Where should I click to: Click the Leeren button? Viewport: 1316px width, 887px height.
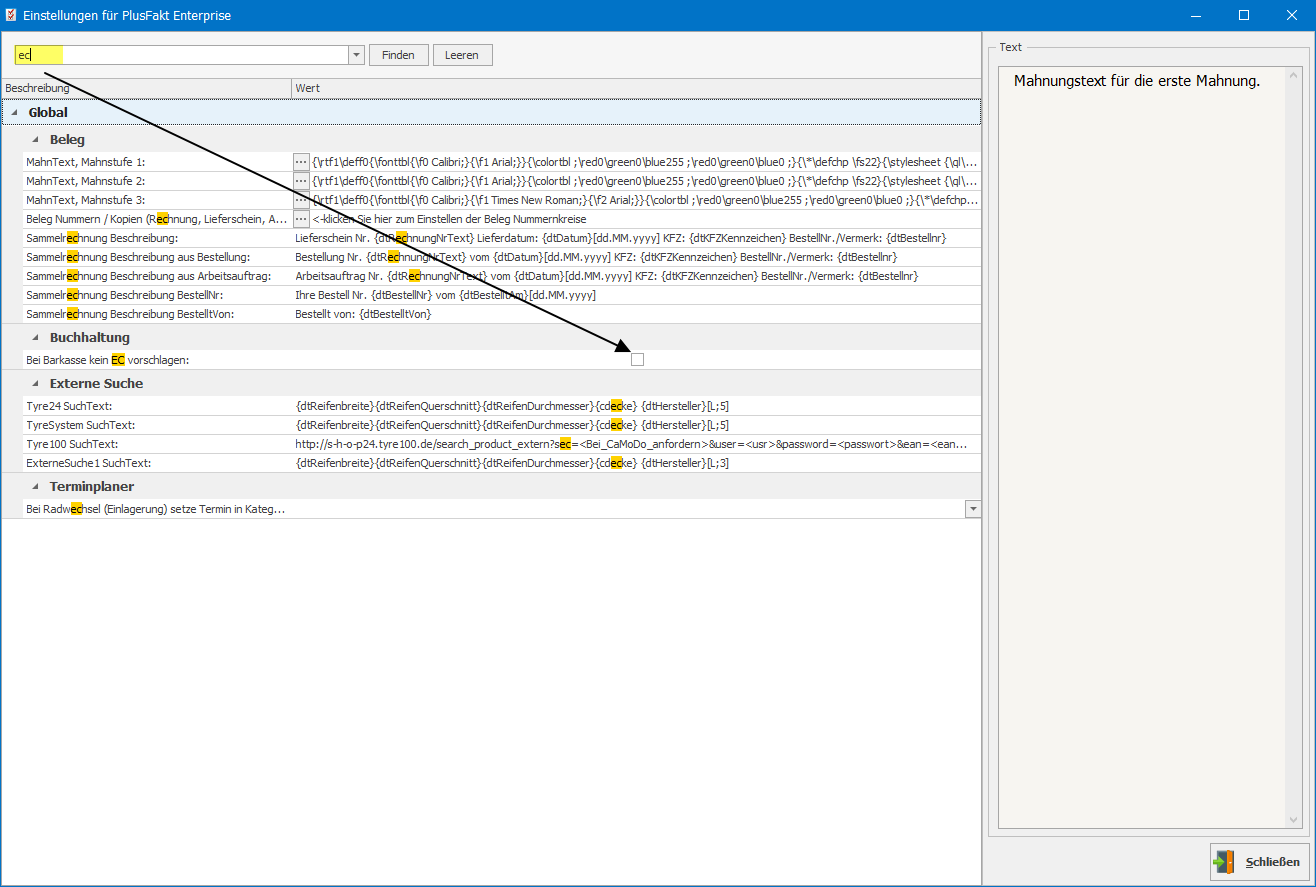pos(462,55)
